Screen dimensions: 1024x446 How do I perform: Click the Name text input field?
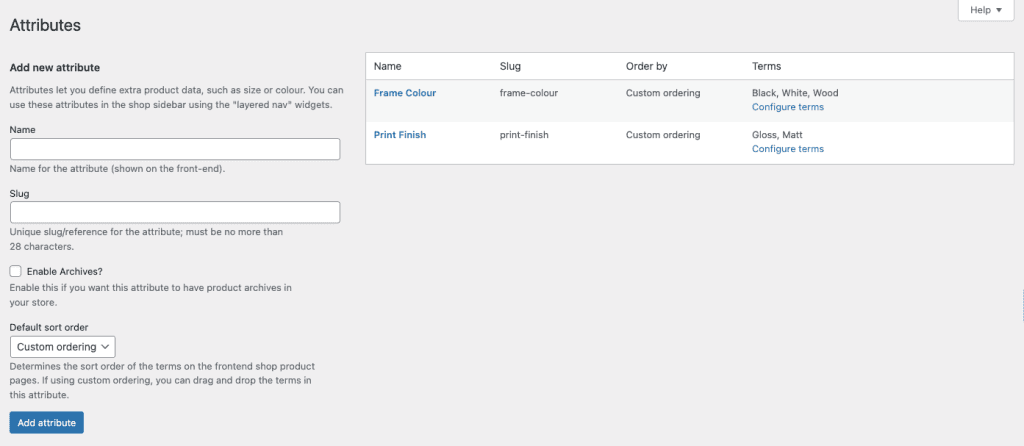[175, 149]
